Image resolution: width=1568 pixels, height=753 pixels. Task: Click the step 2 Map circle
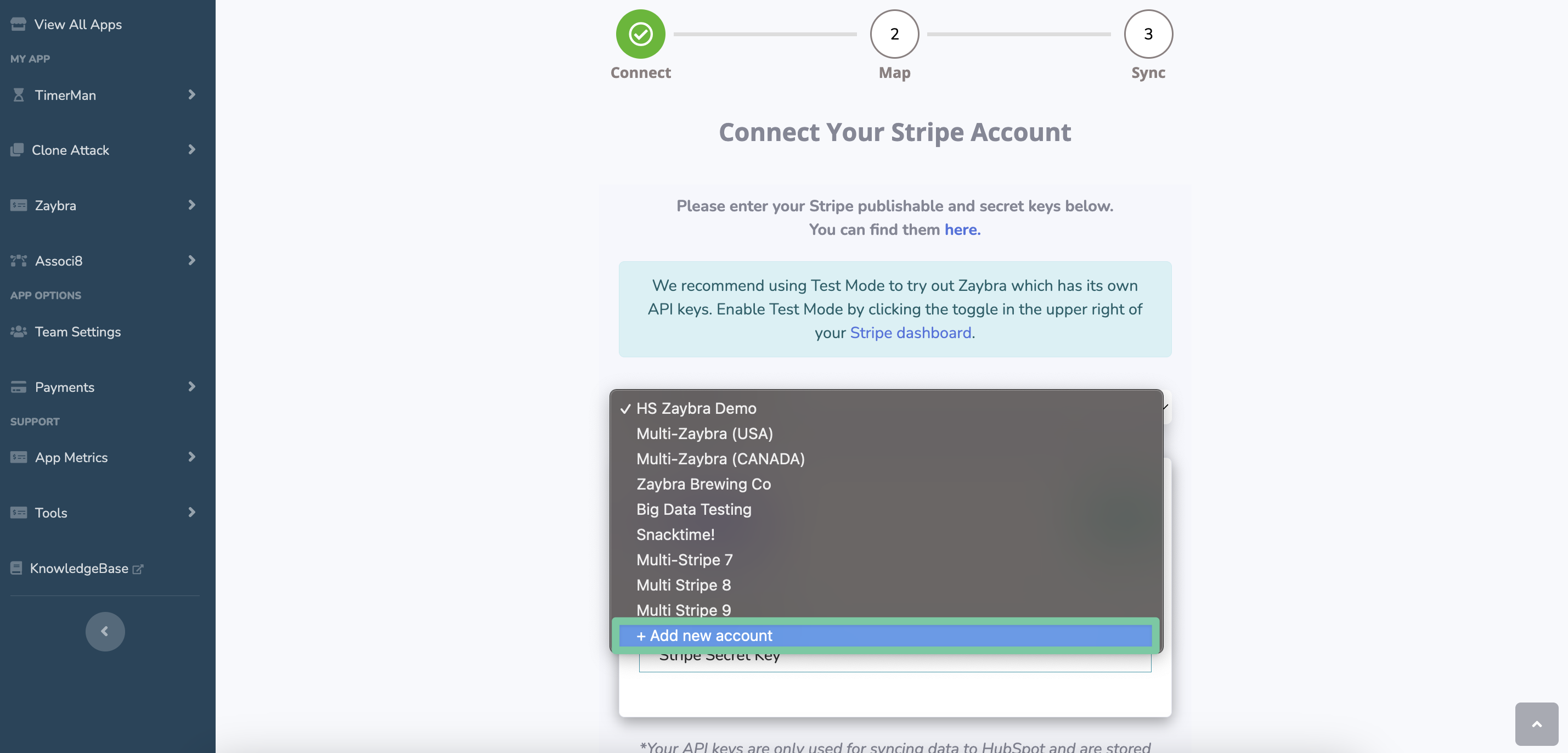(x=894, y=34)
